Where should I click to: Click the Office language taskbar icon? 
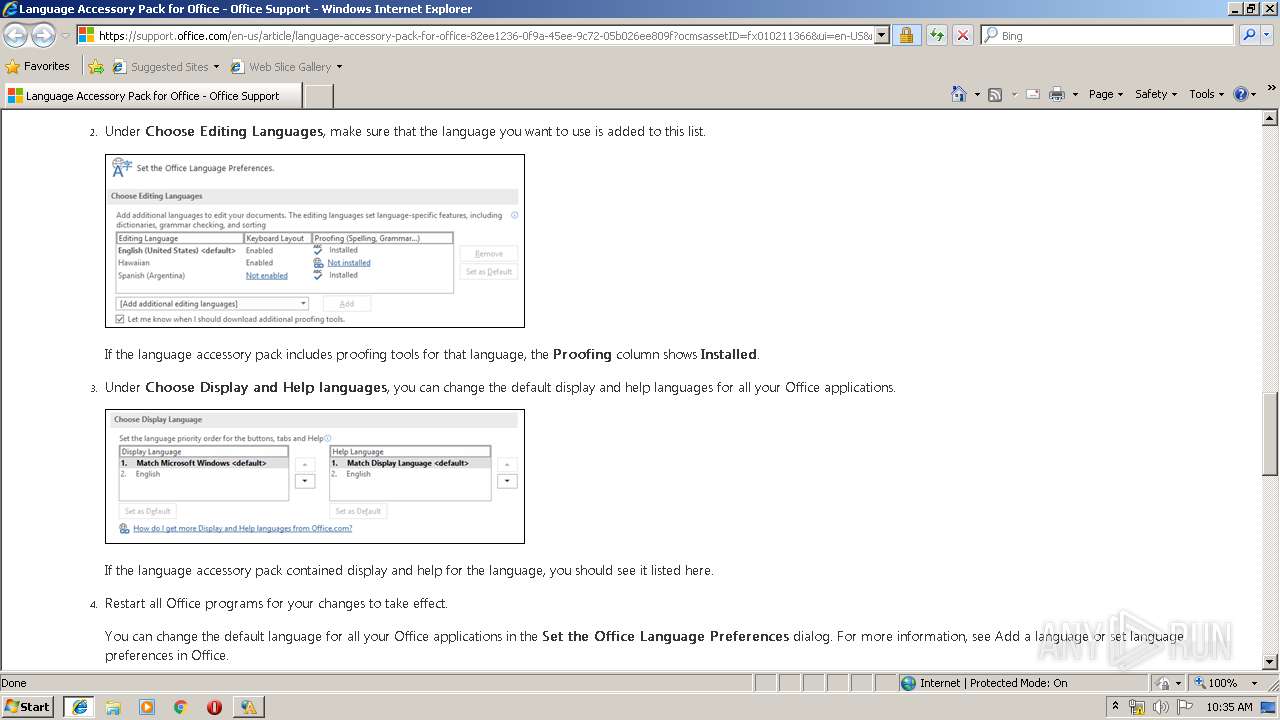click(248, 706)
